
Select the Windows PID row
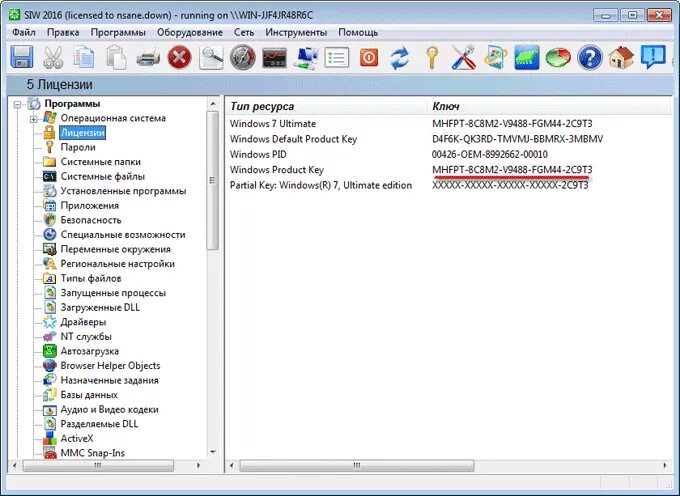[x=448, y=154]
